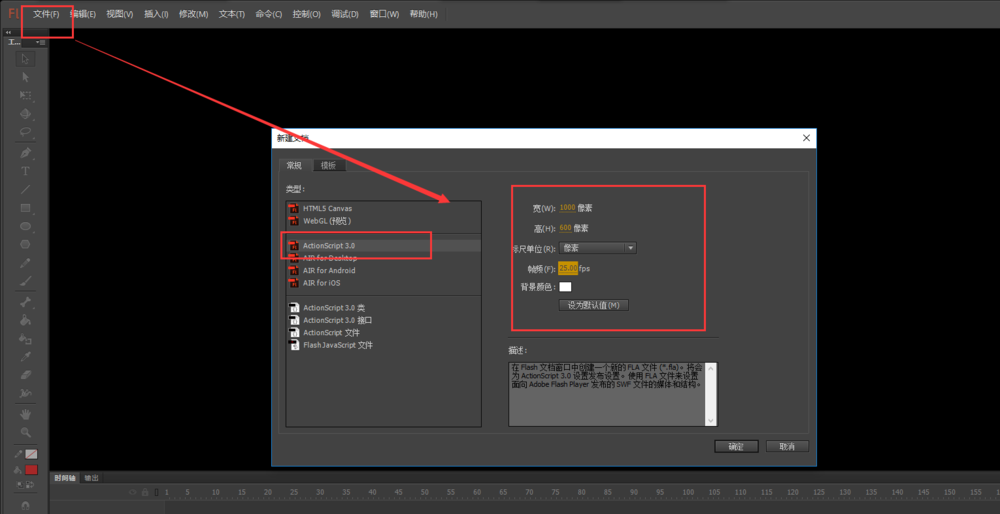Select the Paint Bucket tool
This screenshot has width=1000, height=514.
[26, 320]
